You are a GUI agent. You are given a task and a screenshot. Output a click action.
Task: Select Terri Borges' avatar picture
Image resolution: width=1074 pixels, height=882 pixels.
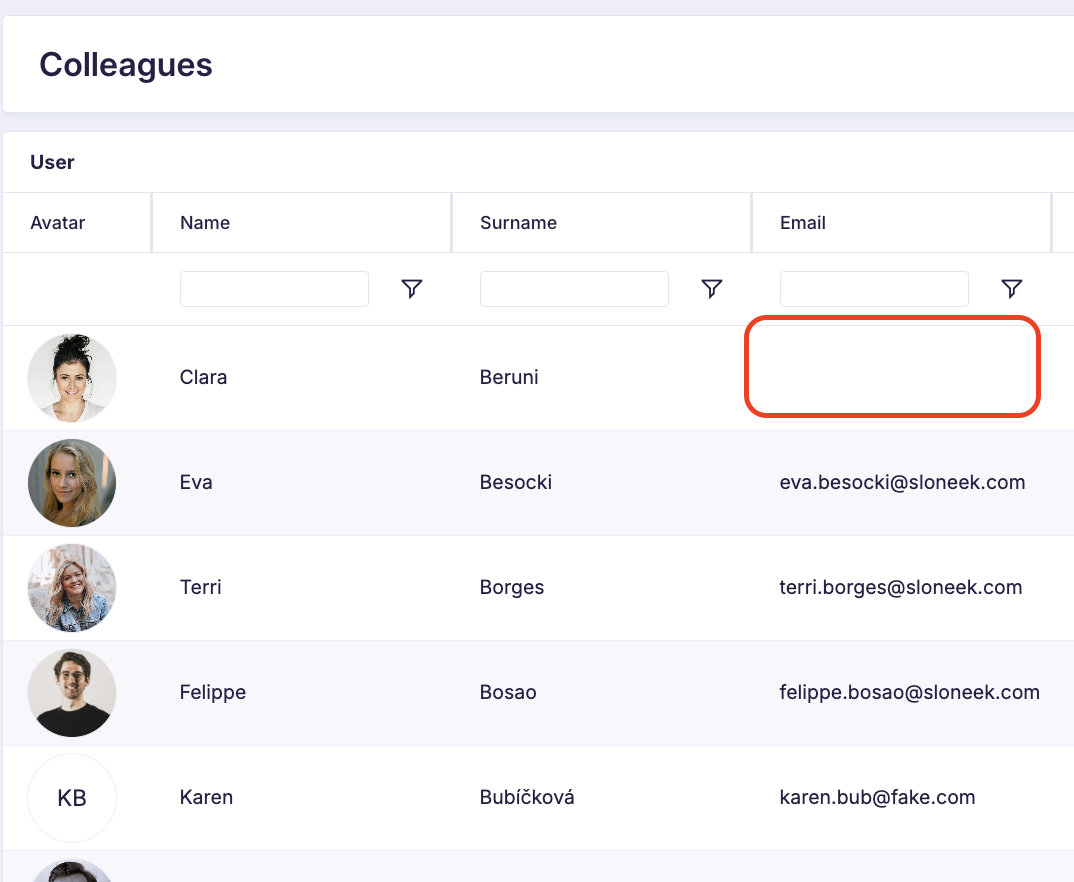point(72,588)
